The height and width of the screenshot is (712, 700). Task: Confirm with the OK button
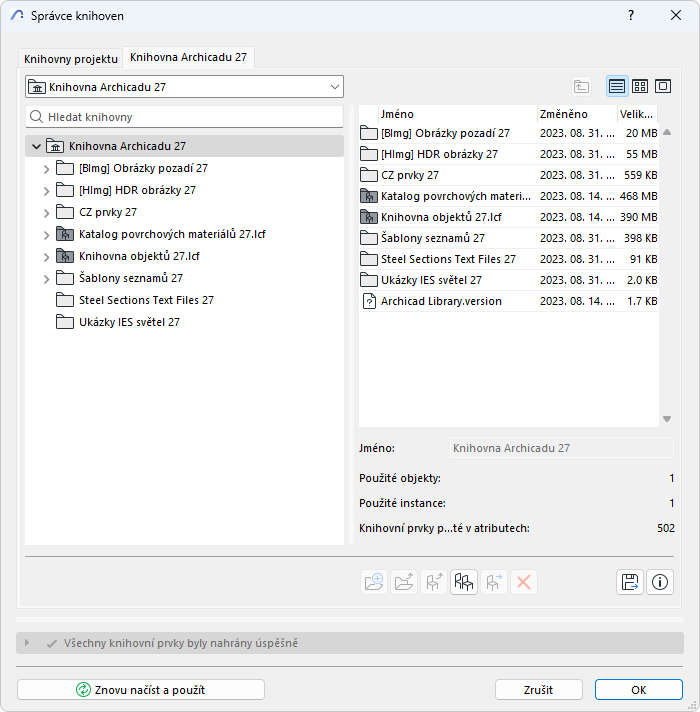639,690
